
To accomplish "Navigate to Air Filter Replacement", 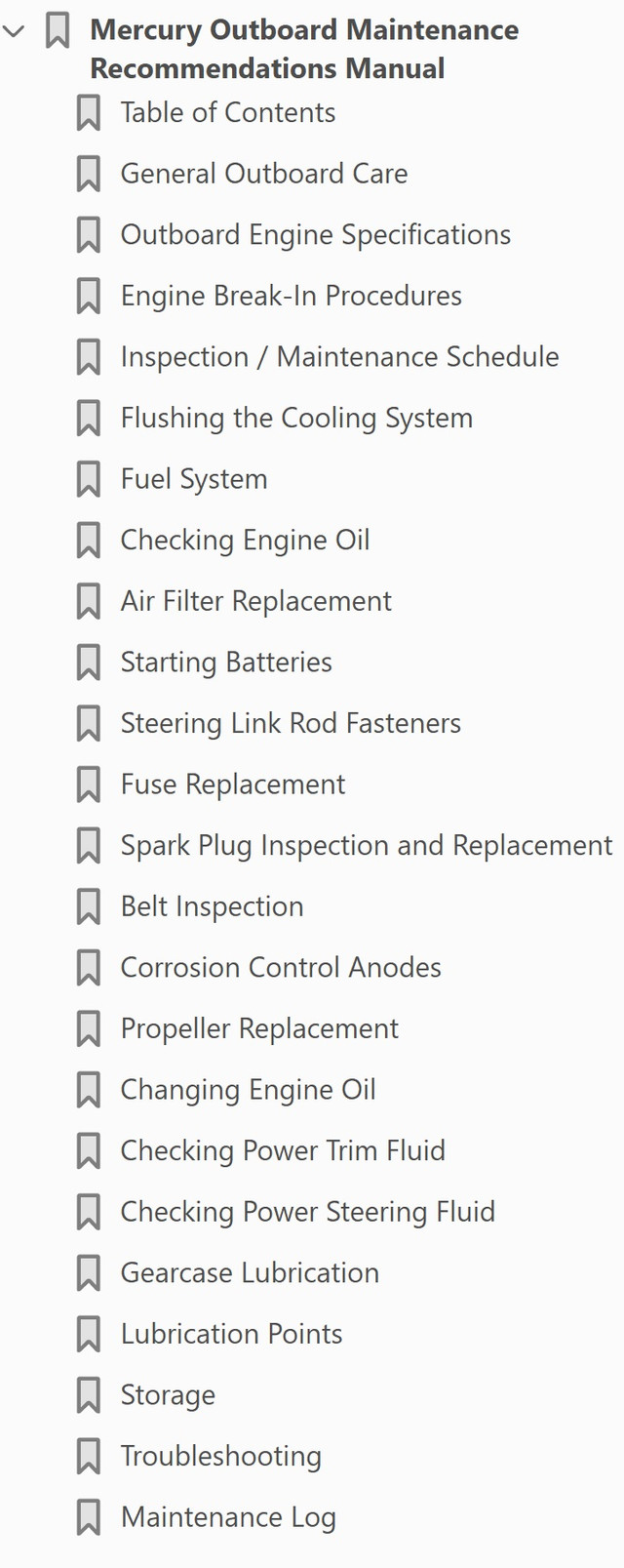I will (255, 601).
